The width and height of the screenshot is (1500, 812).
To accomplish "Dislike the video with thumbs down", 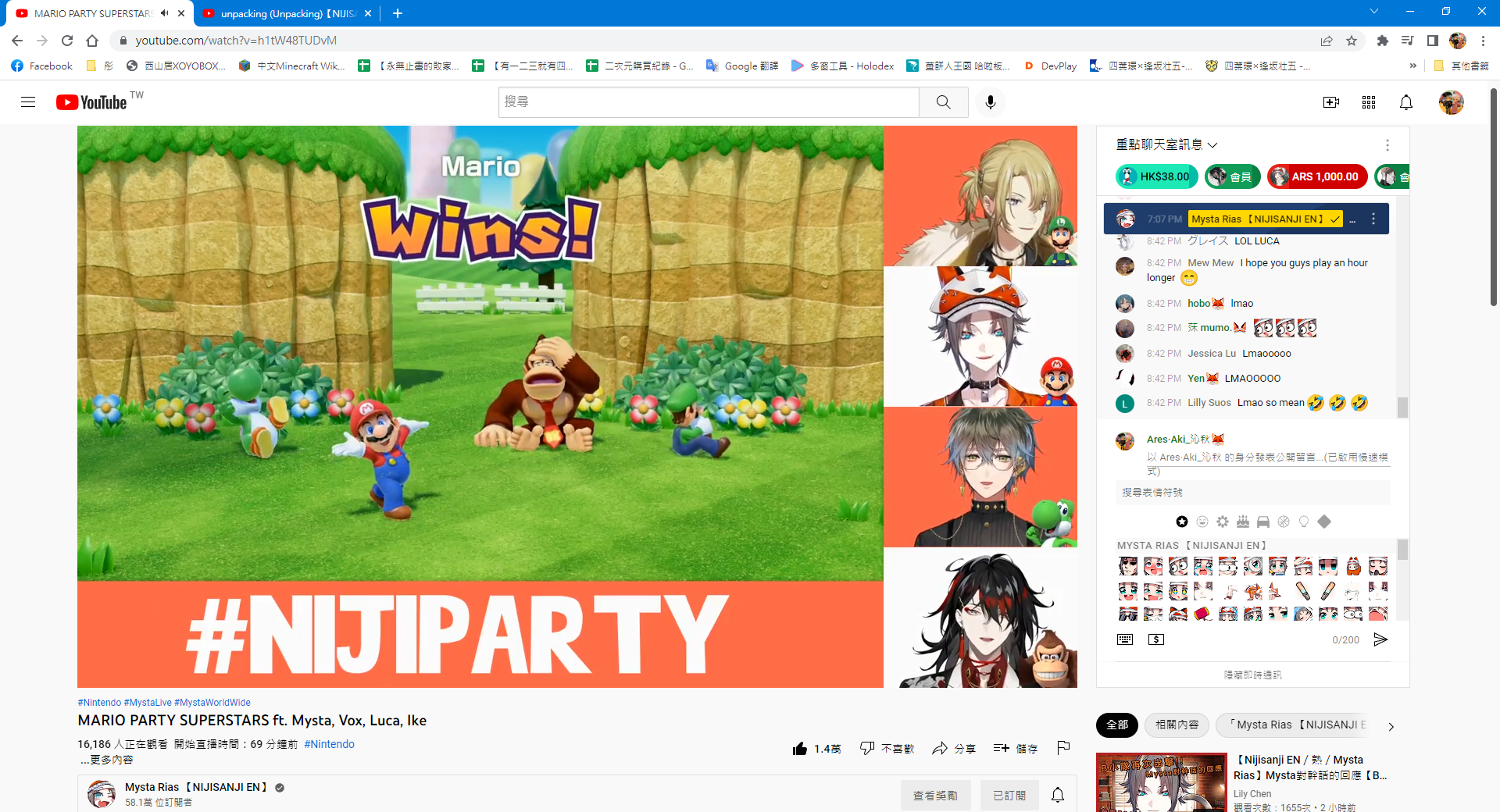I will (867, 748).
